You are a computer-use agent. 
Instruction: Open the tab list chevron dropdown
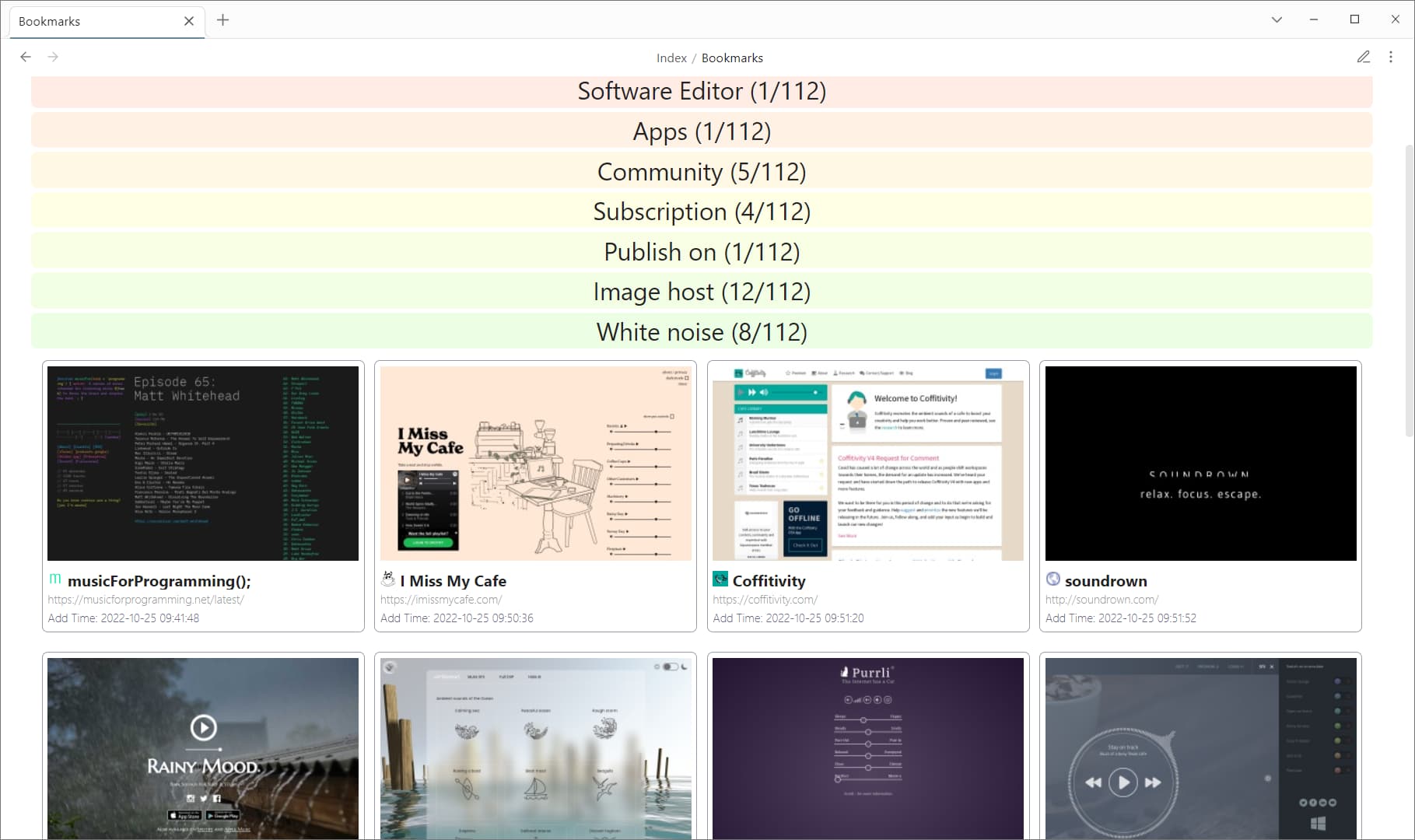(1277, 19)
